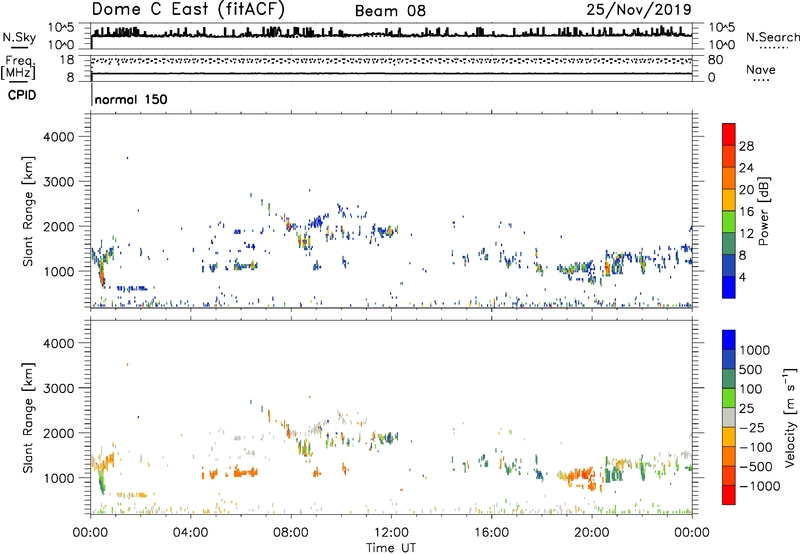Click the '24' tick on Power colorbar
Image resolution: width=800 pixels, height=554 pixels.
[746, 168]
